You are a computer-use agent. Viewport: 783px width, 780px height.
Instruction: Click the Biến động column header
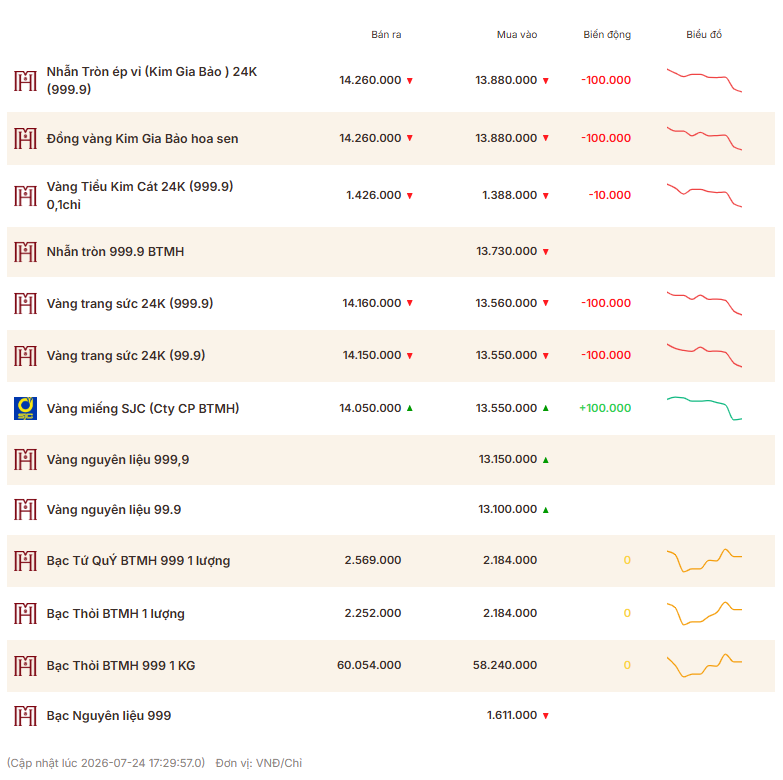[x=607, y=34]
